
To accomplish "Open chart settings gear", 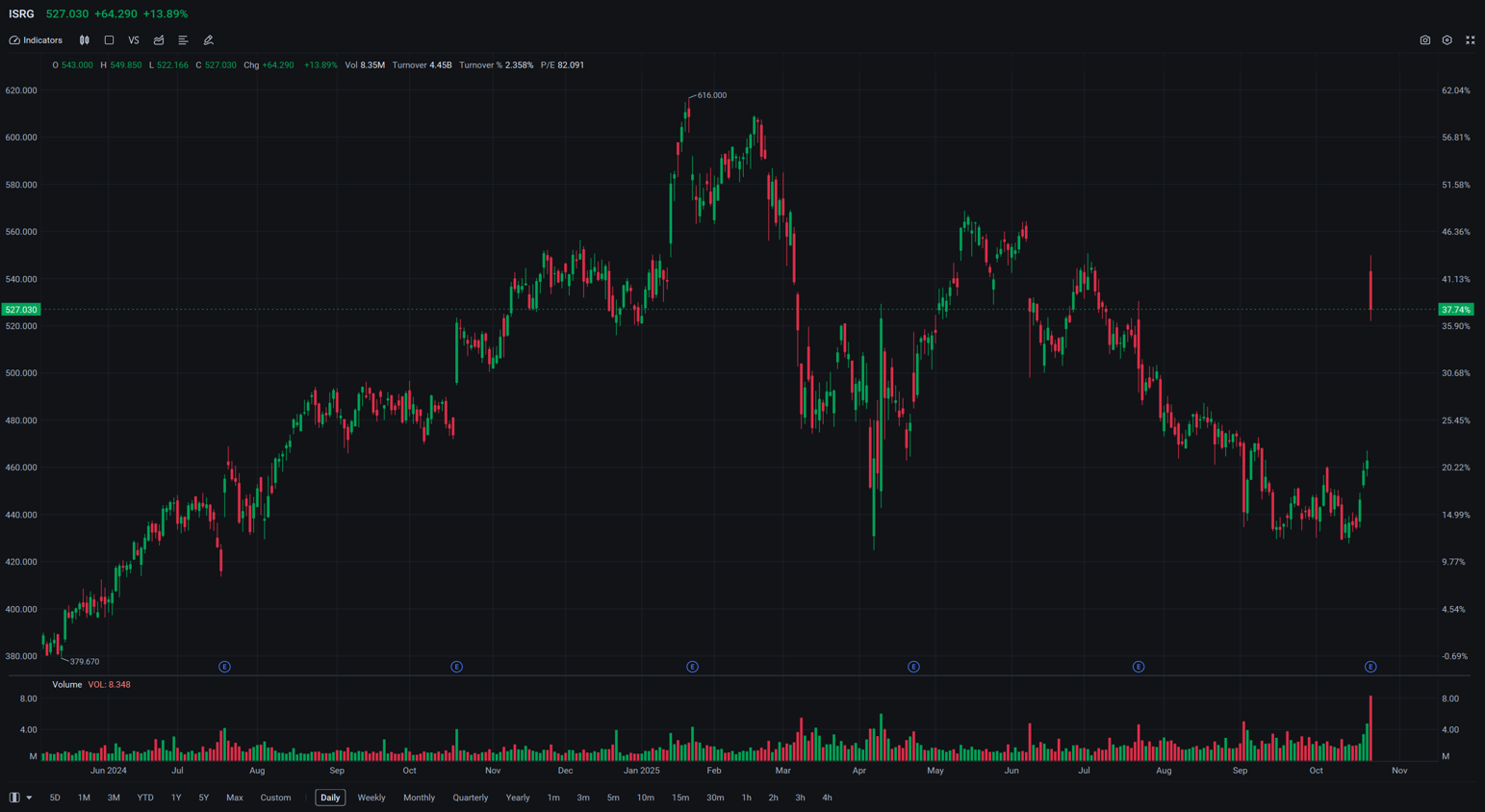I will [1447, 40].
